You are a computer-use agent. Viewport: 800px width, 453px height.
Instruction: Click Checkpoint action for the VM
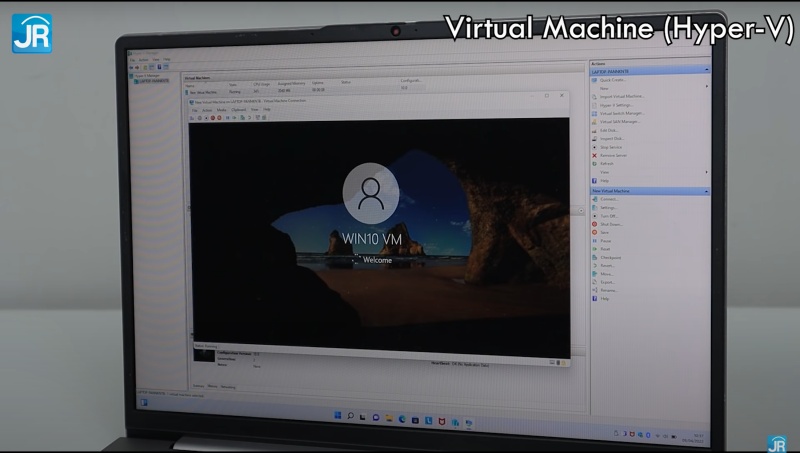610,257
